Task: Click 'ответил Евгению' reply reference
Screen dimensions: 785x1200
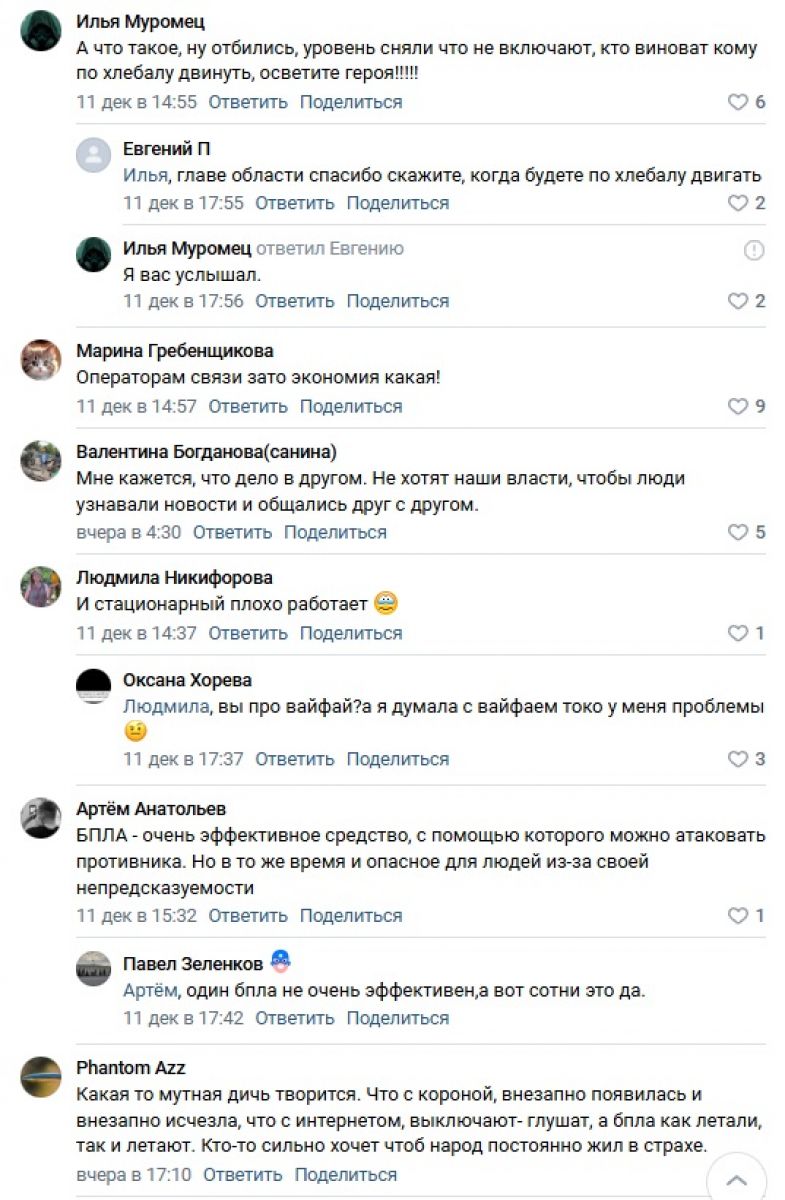Action: click(330, 248)
